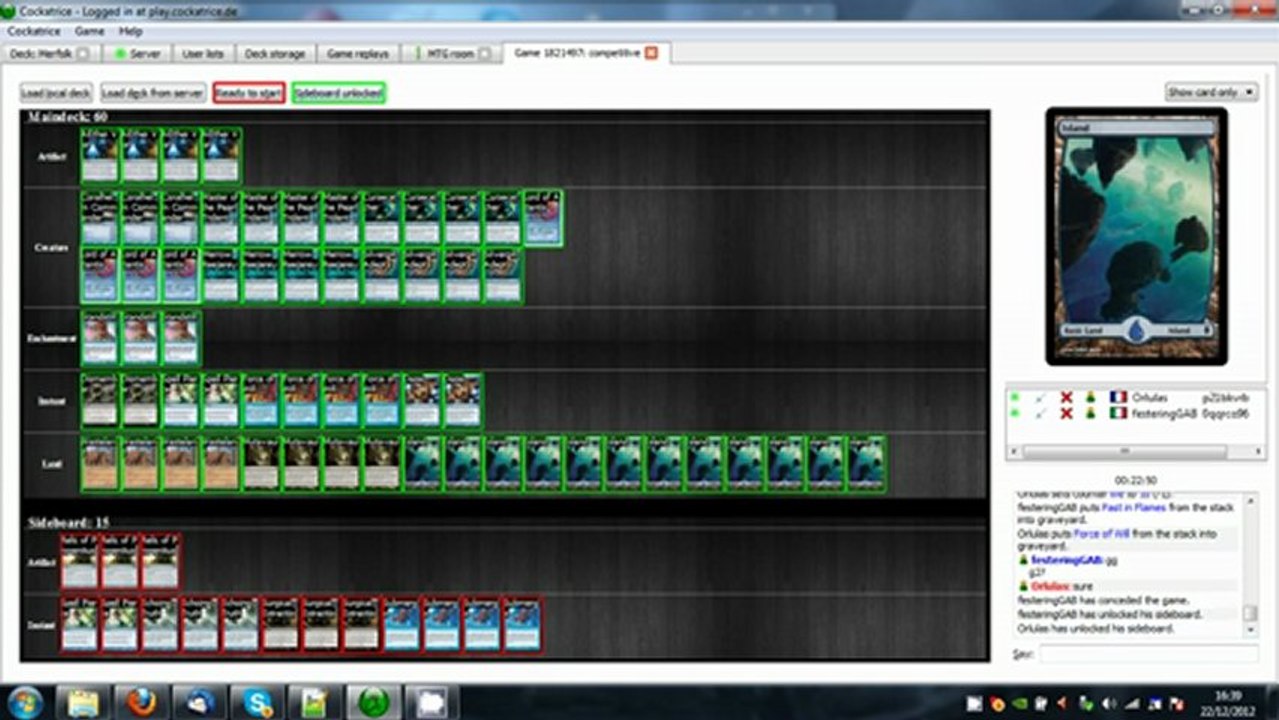1279x720 pixels.
Task: Click the red Orlulas name in chat
Action: click(x=1052, y=586)
